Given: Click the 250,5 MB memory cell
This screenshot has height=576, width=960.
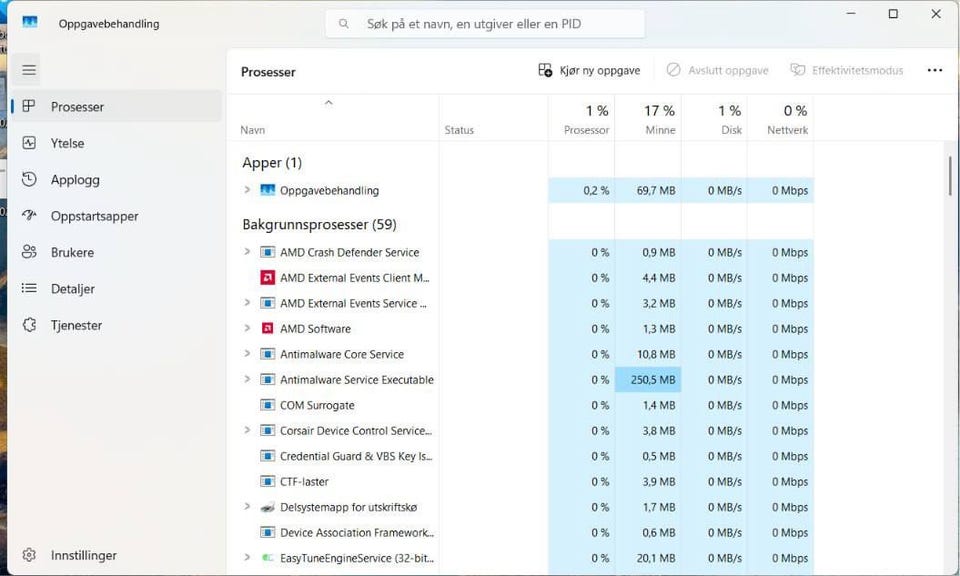Looking at the screenshot, I should (x=648, y=380).
